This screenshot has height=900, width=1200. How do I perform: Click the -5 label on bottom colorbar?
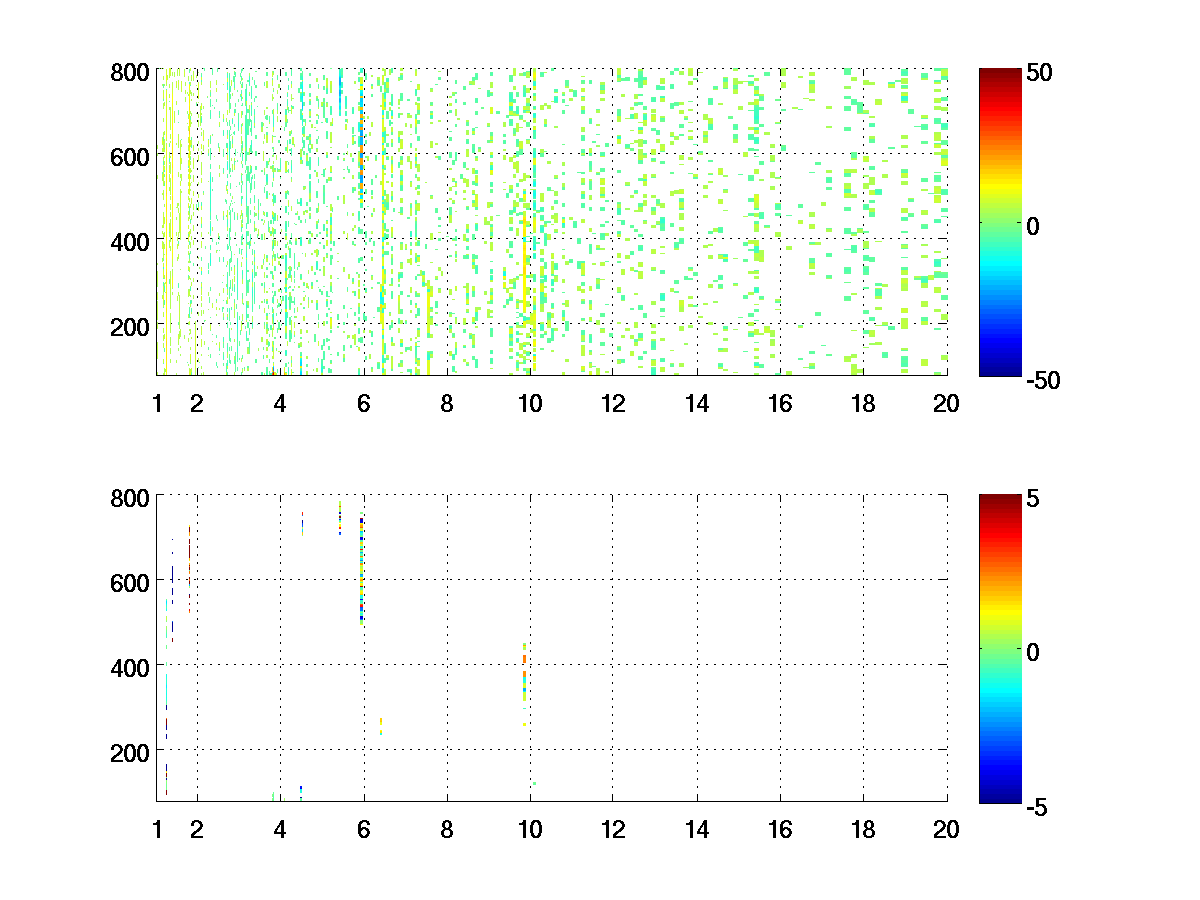(x=1038, y=806)
